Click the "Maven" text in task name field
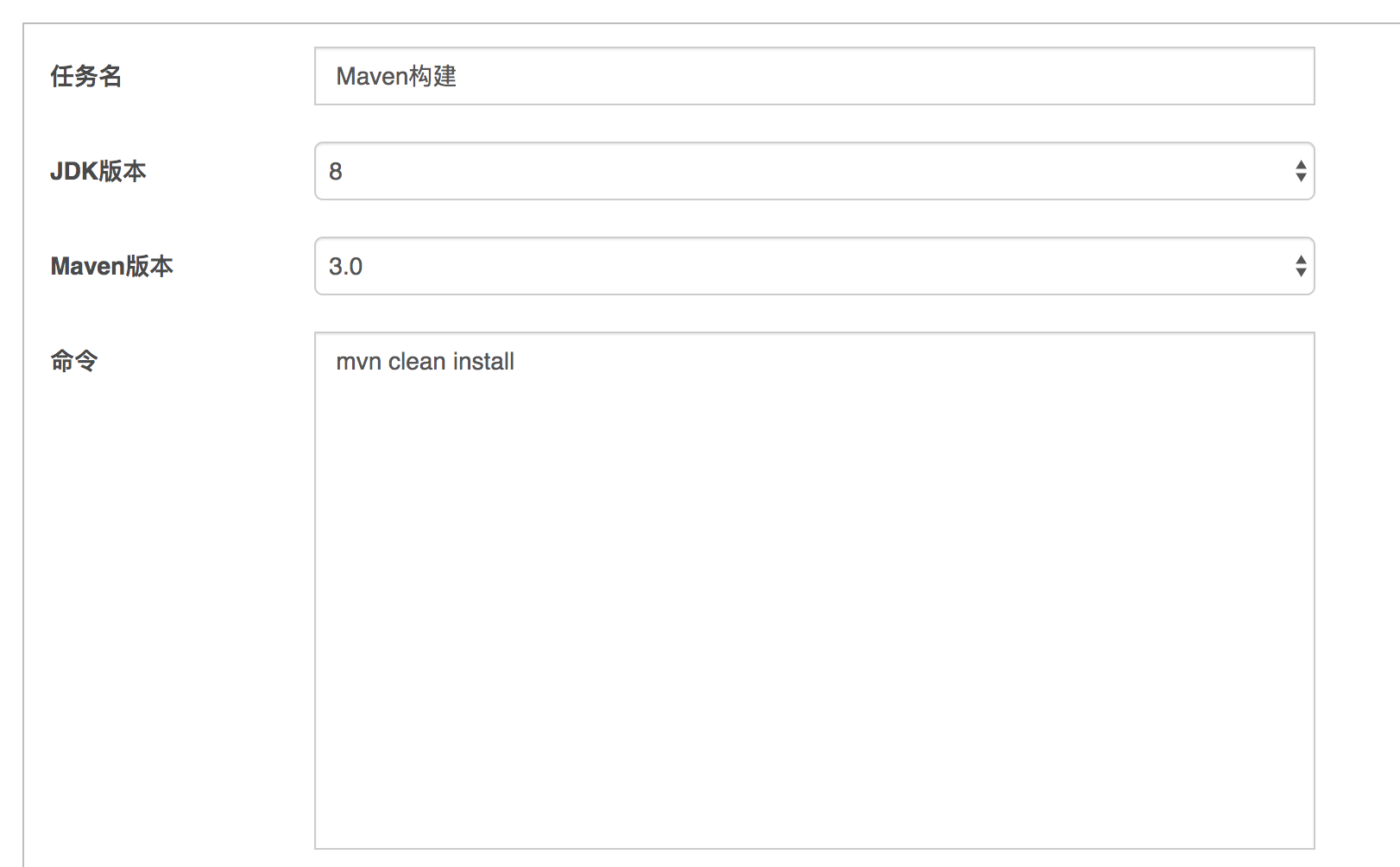Image resolution: width=1400 pixels, height=867 pixels. point(372,76)
